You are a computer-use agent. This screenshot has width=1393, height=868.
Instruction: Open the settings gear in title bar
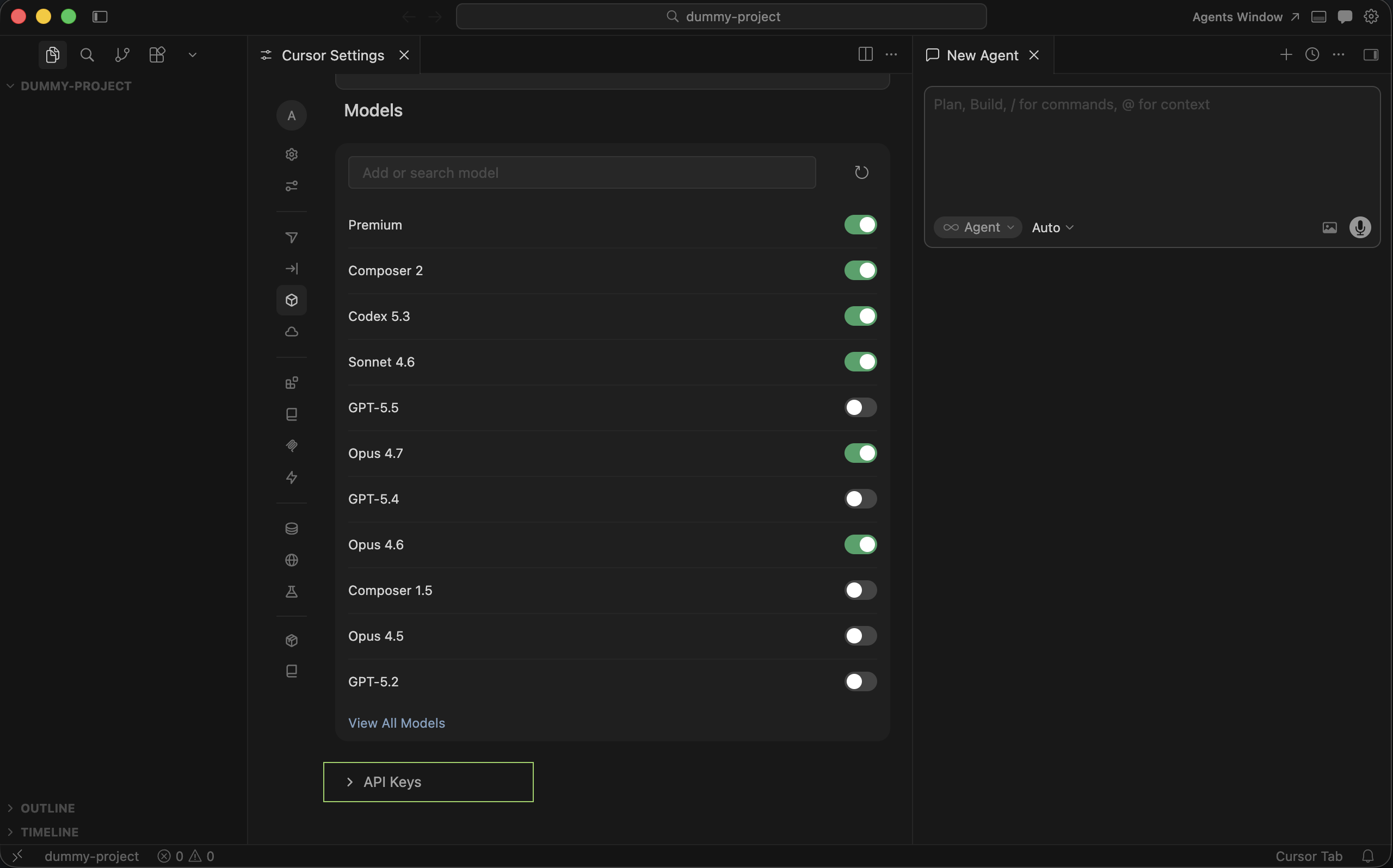pos(1371,17)
